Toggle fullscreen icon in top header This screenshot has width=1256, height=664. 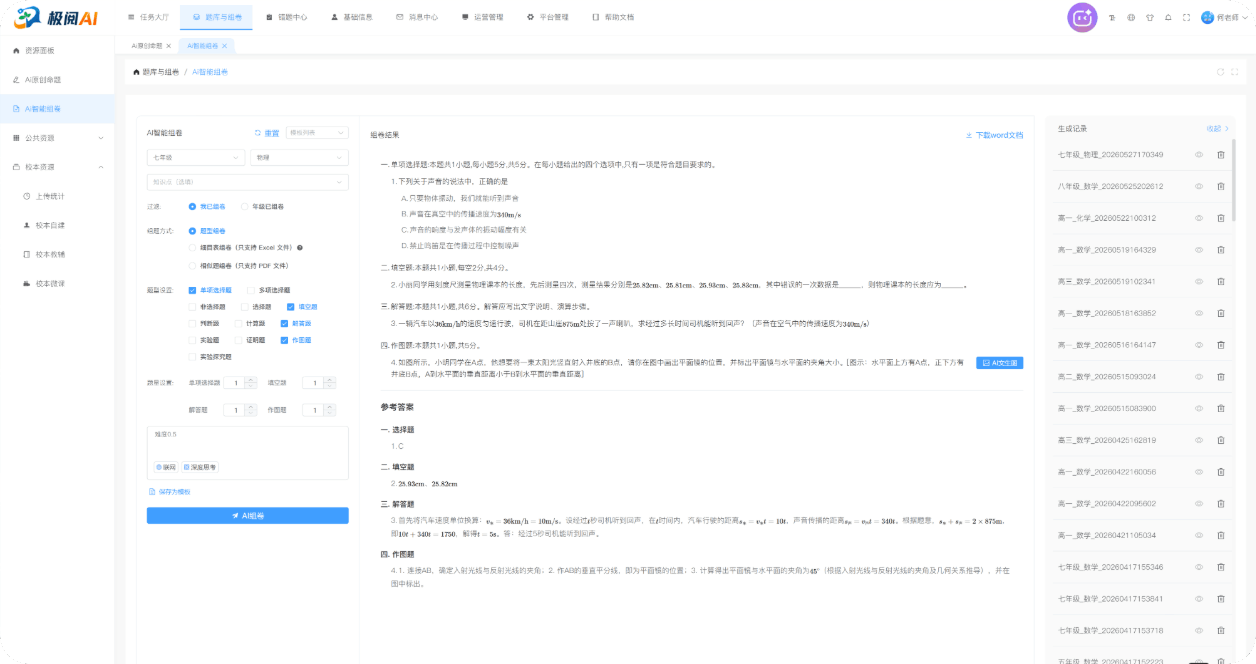pos(1186,17)
